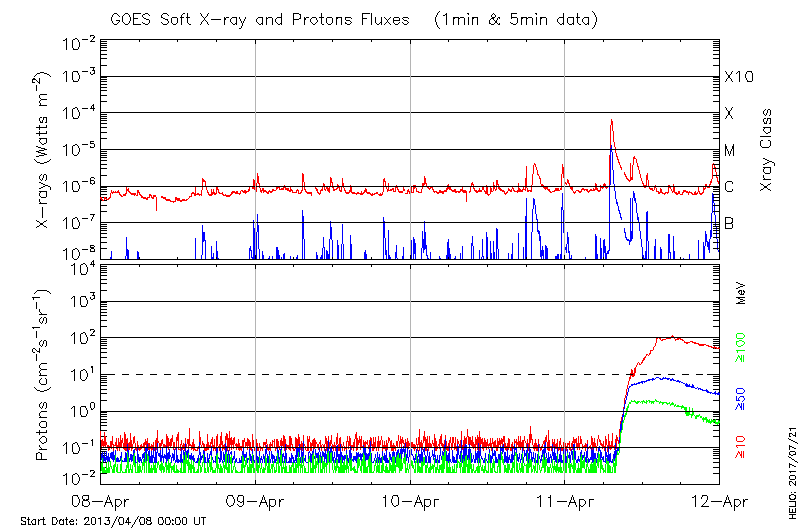The height and width of the screenshot is (530, 800).
Task: Click the 'X-rays (Watts m⁻²)' axis label
Action: click(45, 150)
